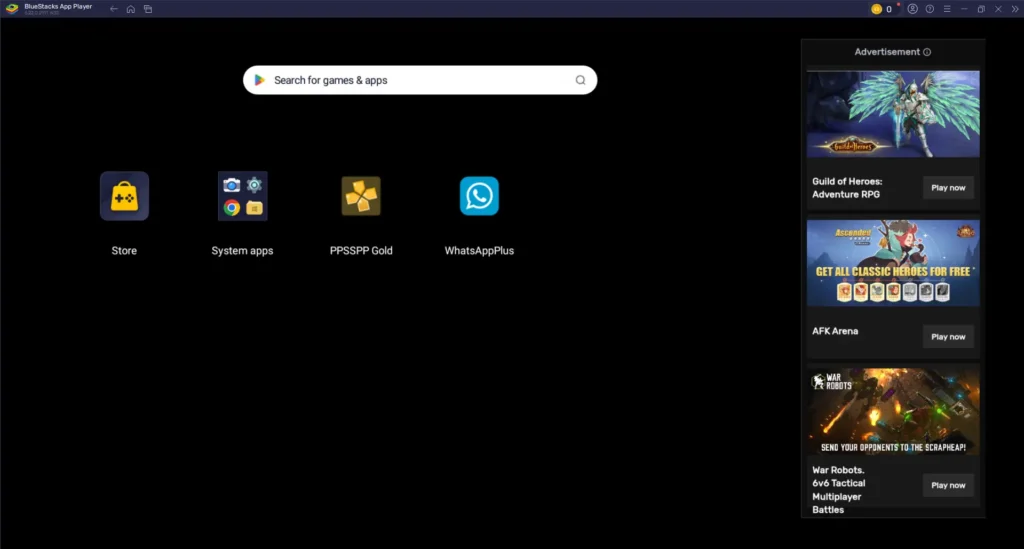This screenshot has height=549, width=1024.
Task: Open the hamburger menu
Action: pyautogui.click(x=947, y=9)
